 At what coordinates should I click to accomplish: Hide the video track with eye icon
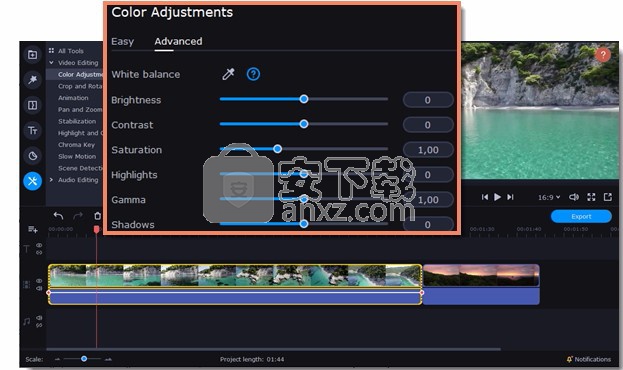39,281
